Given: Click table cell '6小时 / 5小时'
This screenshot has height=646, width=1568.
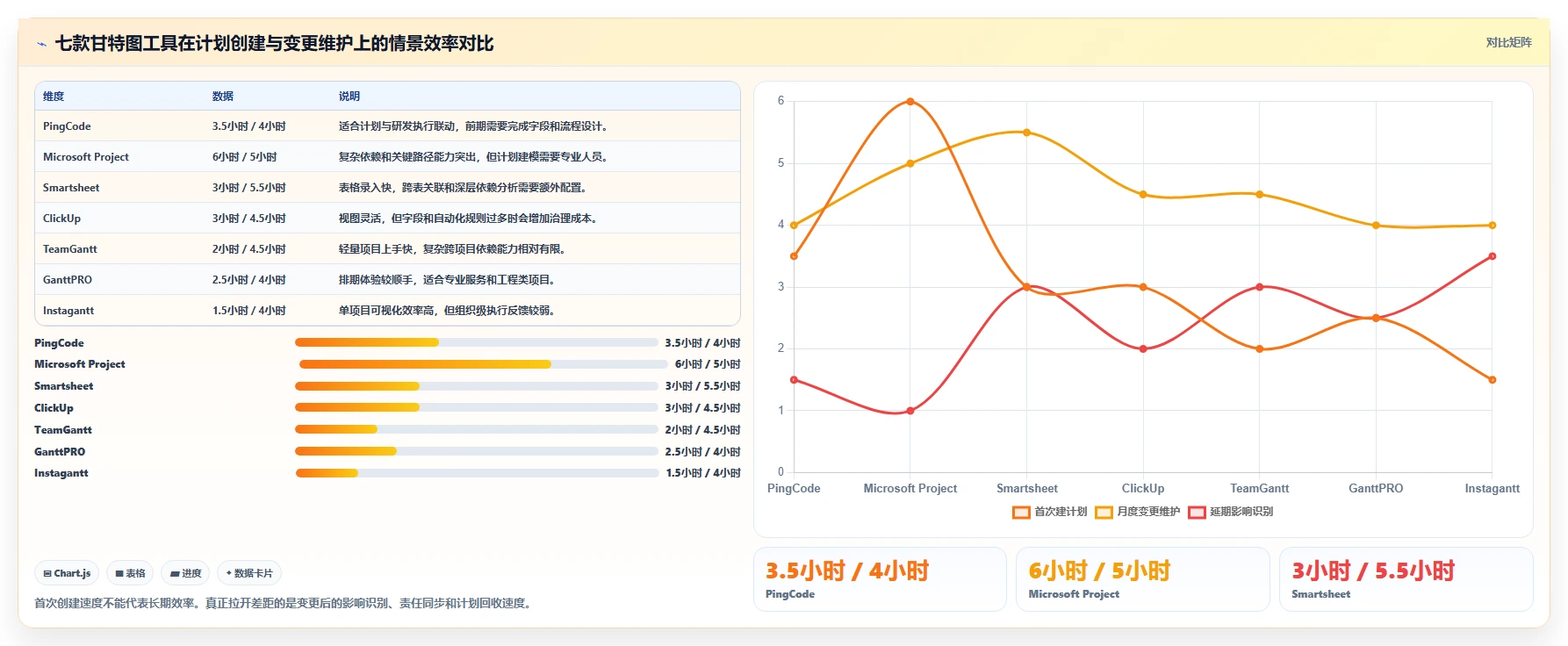Looking at the screenshot, I should click(x=244, y=157).
